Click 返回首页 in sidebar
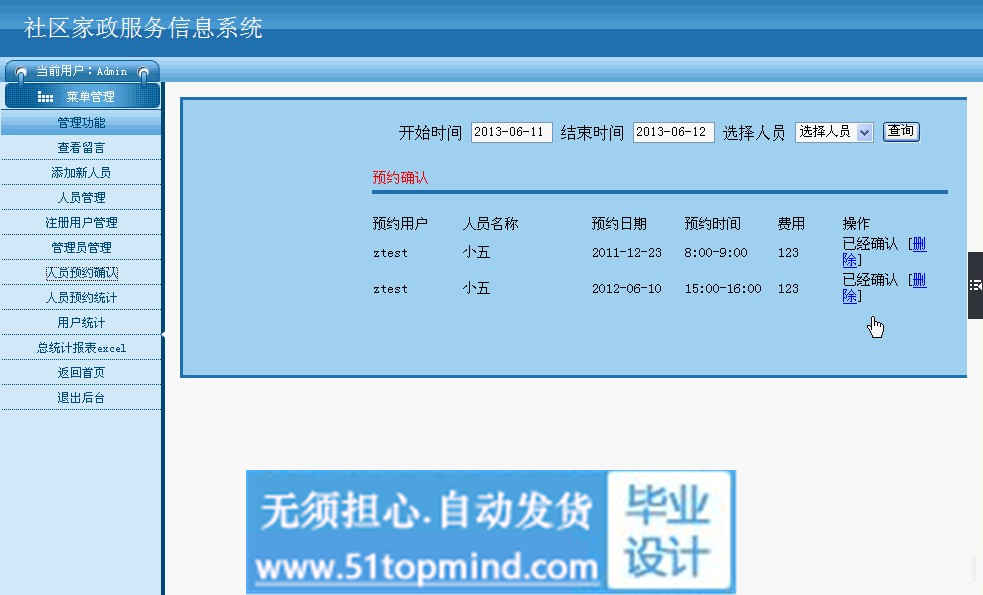 (81, 373)
